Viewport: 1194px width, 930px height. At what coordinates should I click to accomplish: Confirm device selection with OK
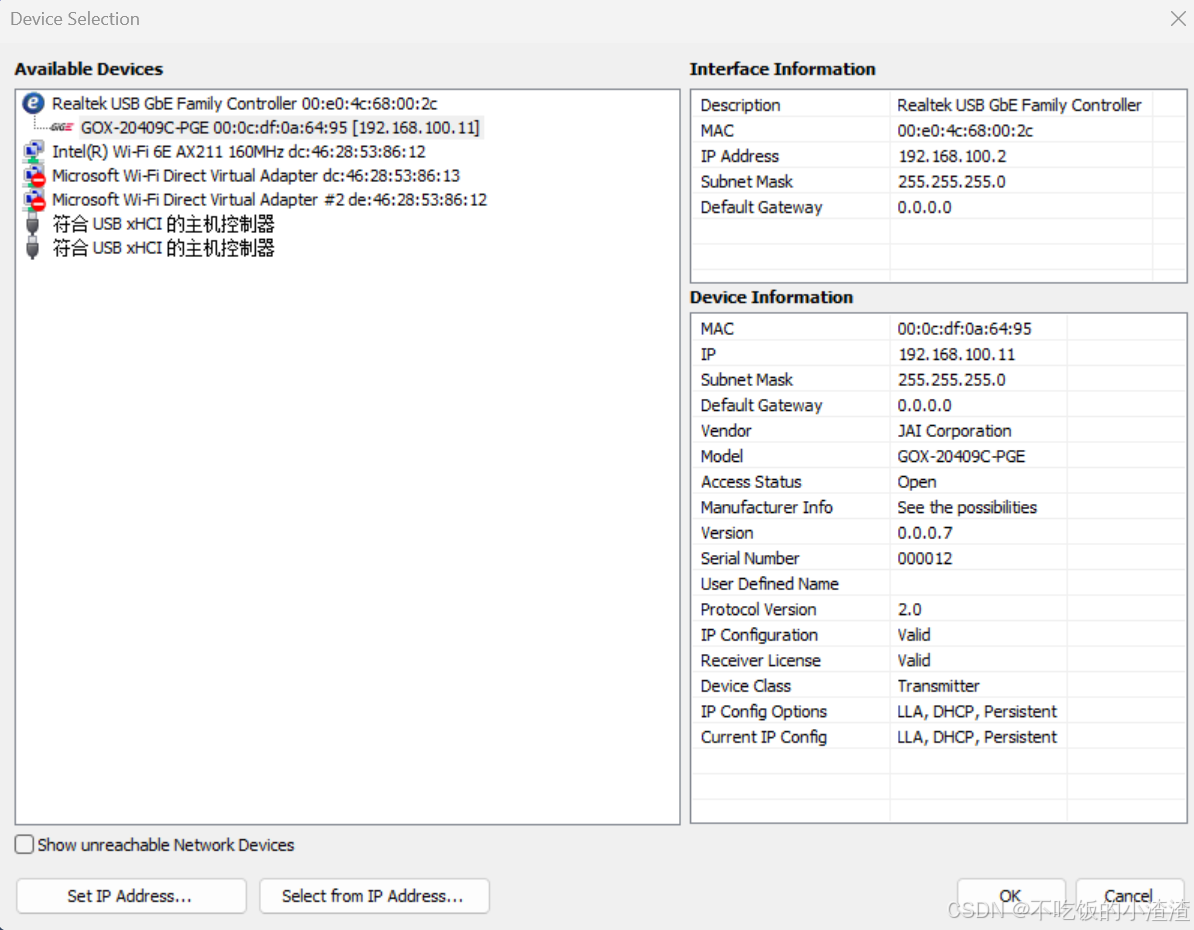[x=1010, y=895]
